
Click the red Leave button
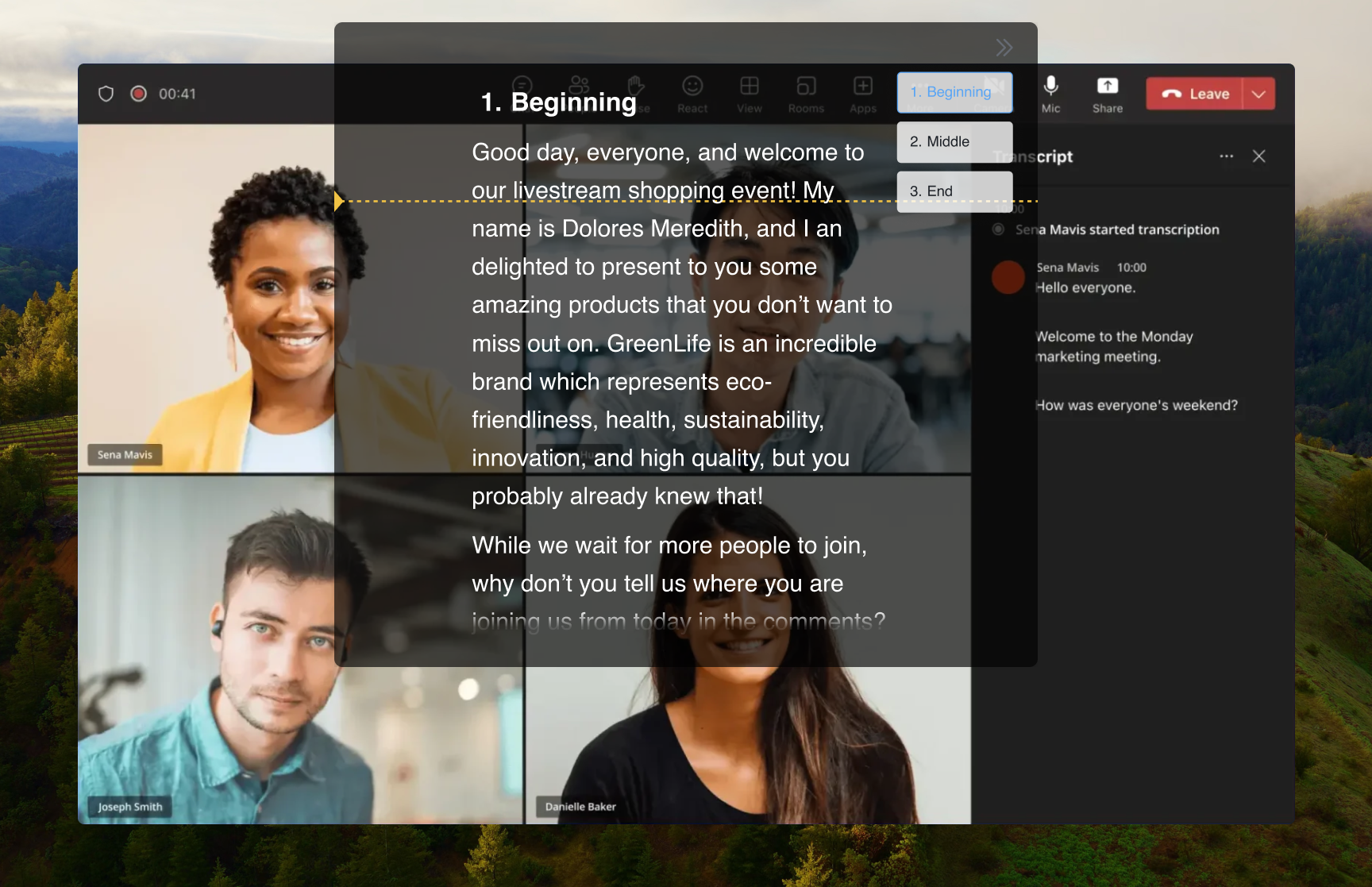(1194, 94)
